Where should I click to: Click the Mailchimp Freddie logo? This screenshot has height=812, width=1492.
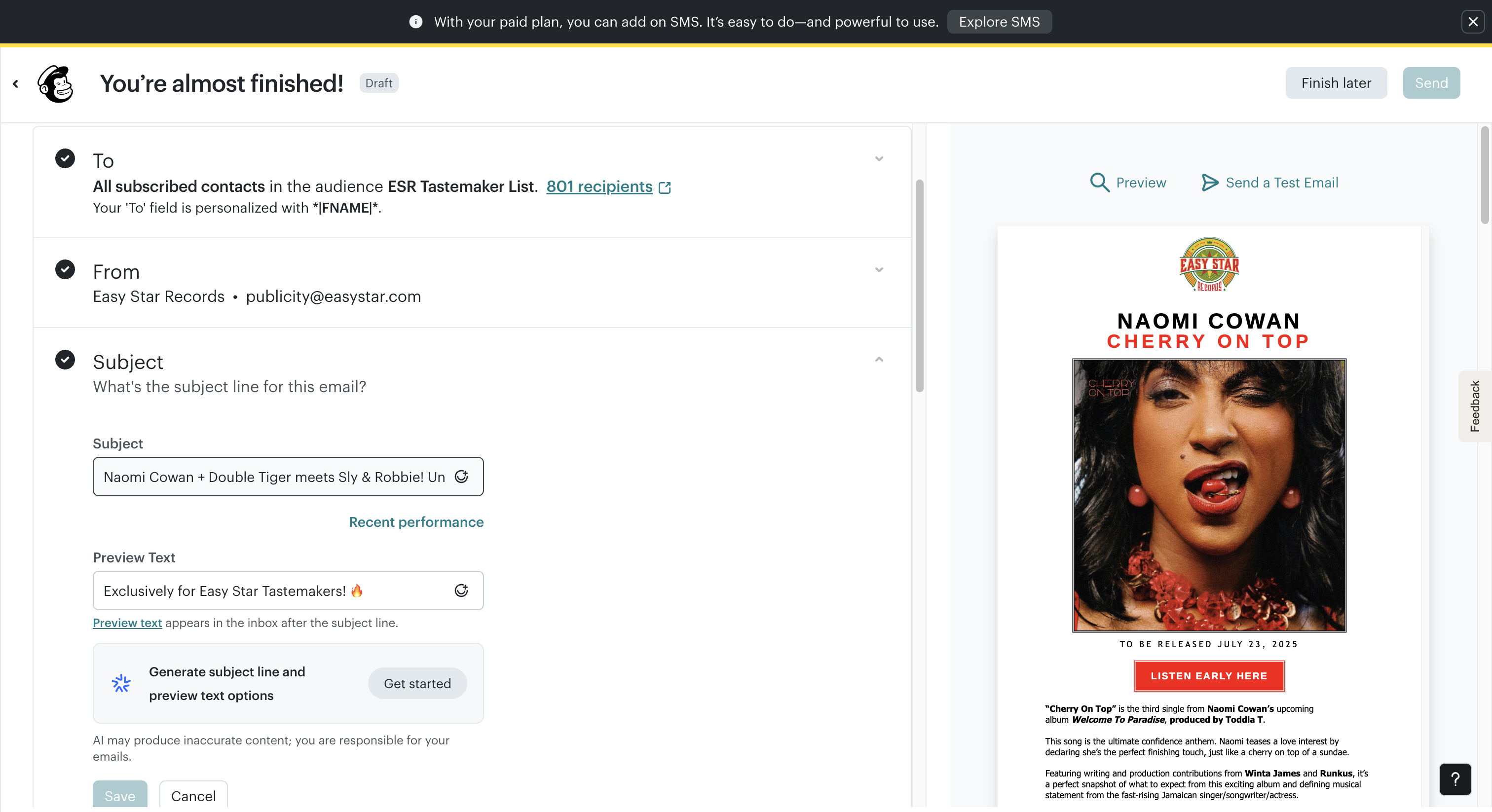[56, 83]
